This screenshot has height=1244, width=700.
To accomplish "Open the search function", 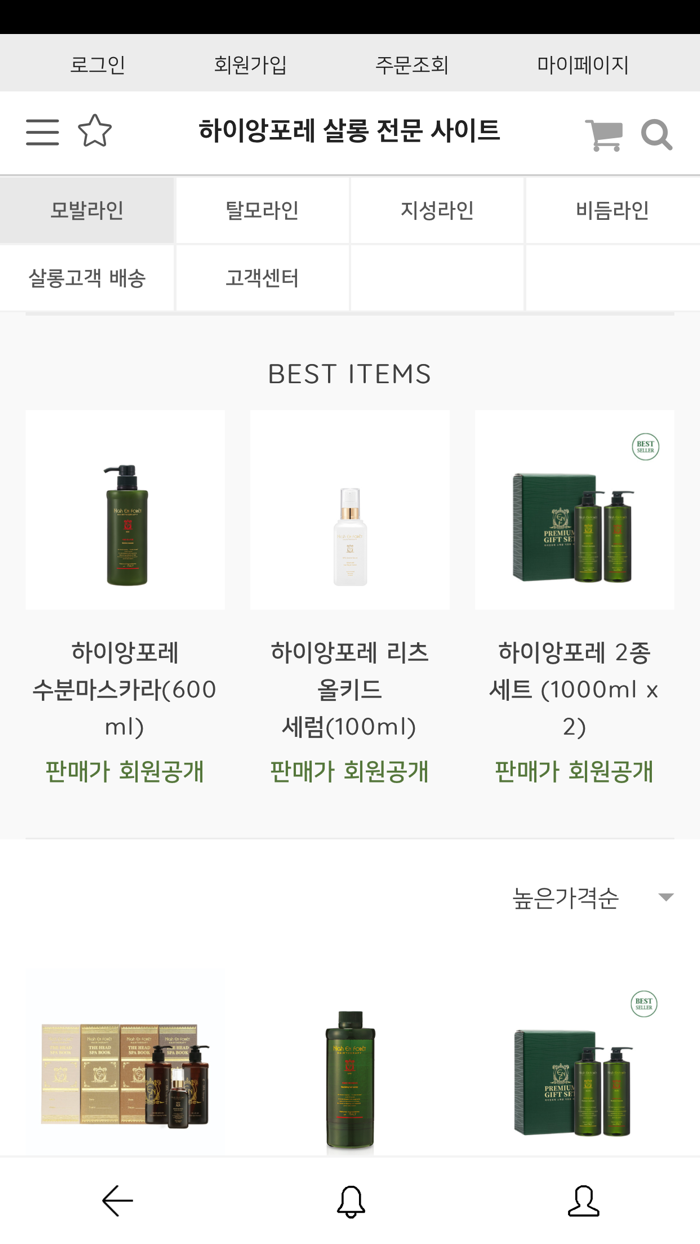I will click(x=658, y=134).
